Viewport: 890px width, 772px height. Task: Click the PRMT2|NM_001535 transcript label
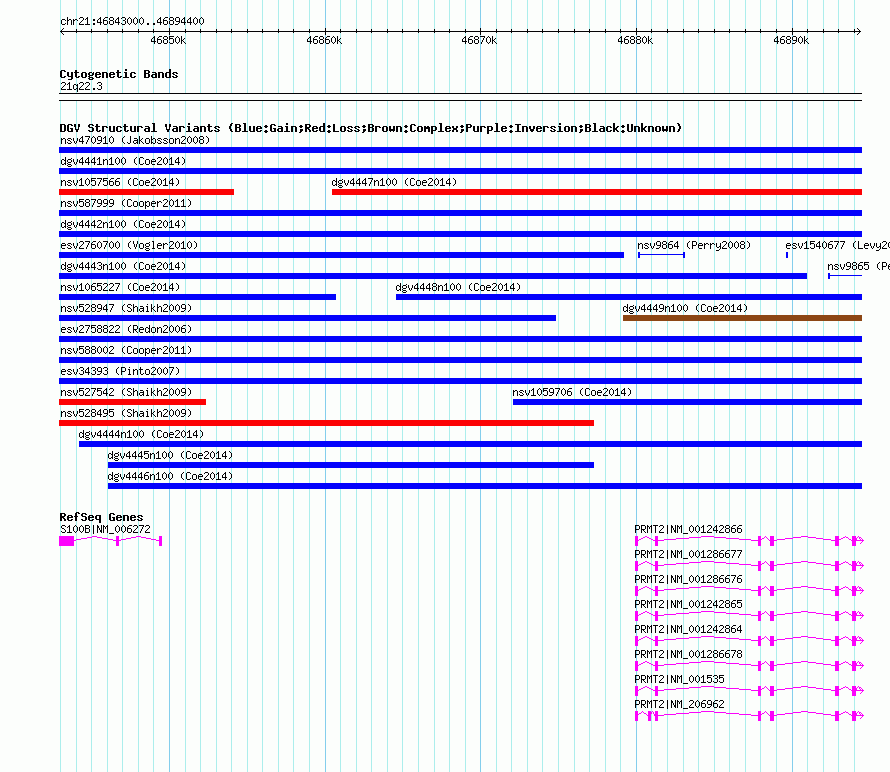point(679,679)
